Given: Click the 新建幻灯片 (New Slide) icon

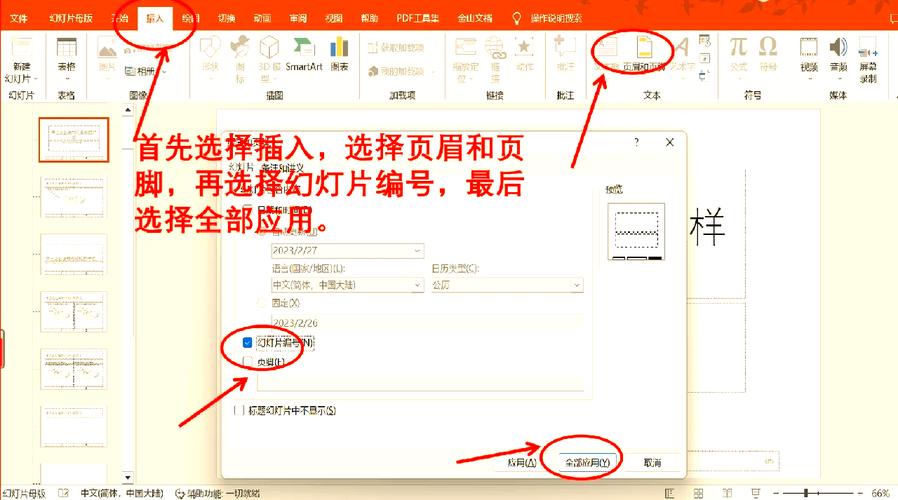Looking at the screenshot, I should [22, 48].
